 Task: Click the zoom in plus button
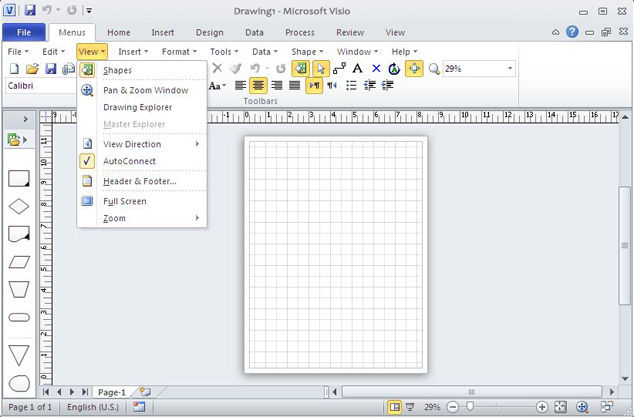[x=542, y=407]
